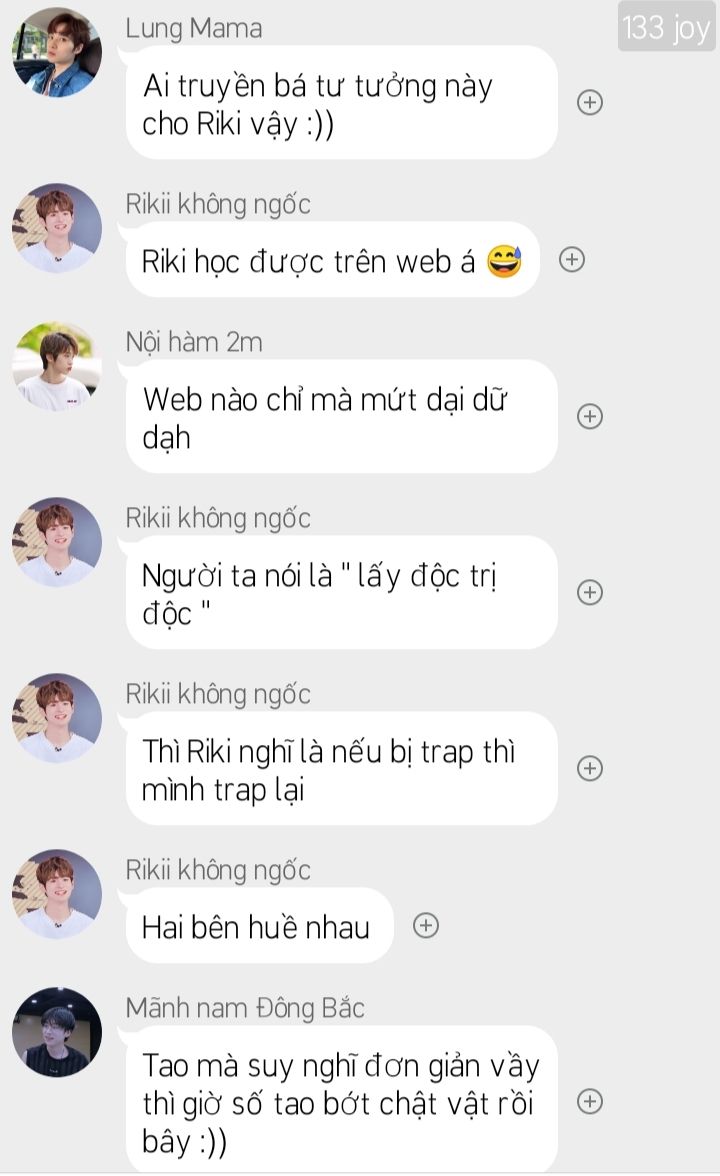Viewport: 720px width, 1176px height.
Task: Tap plus icon next to "Riki học được" message
Action: click(x=571, y=260)
